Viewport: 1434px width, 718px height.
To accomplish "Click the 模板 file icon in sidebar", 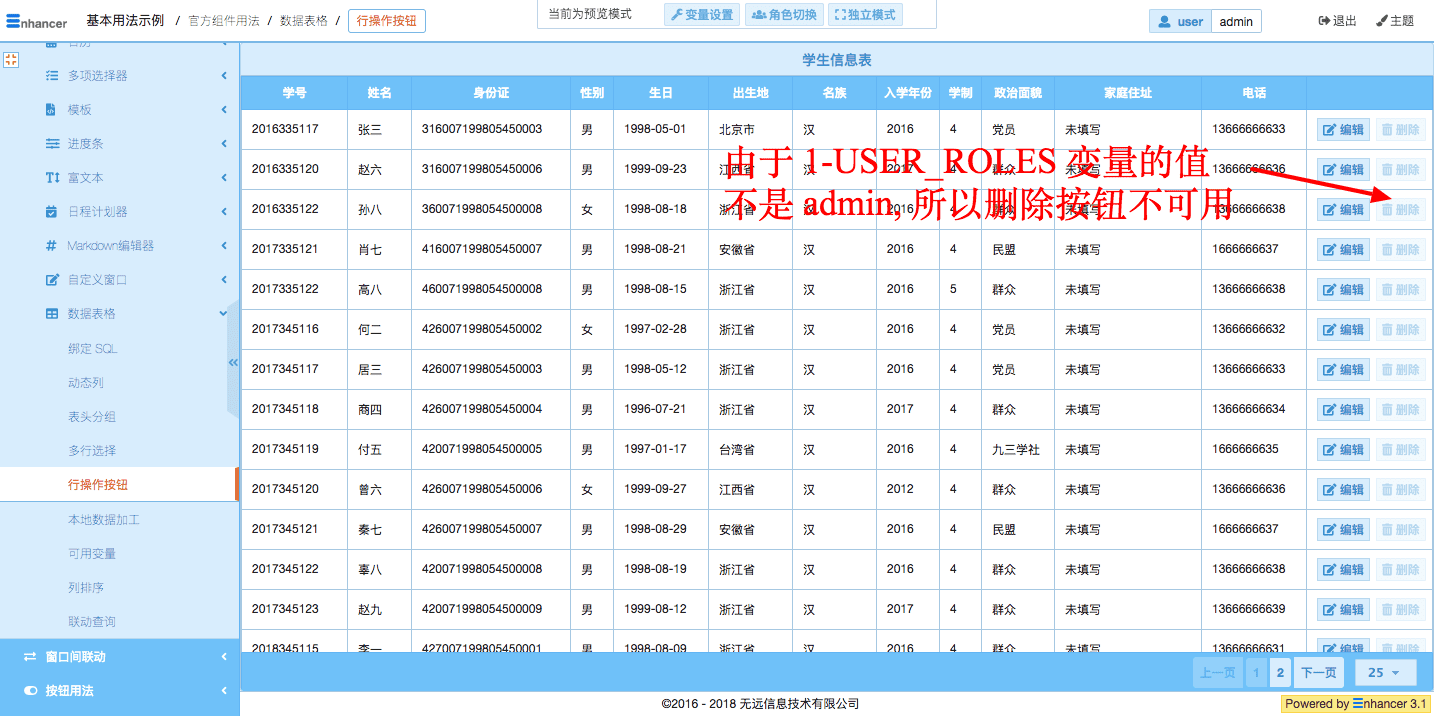I will 52,110.
